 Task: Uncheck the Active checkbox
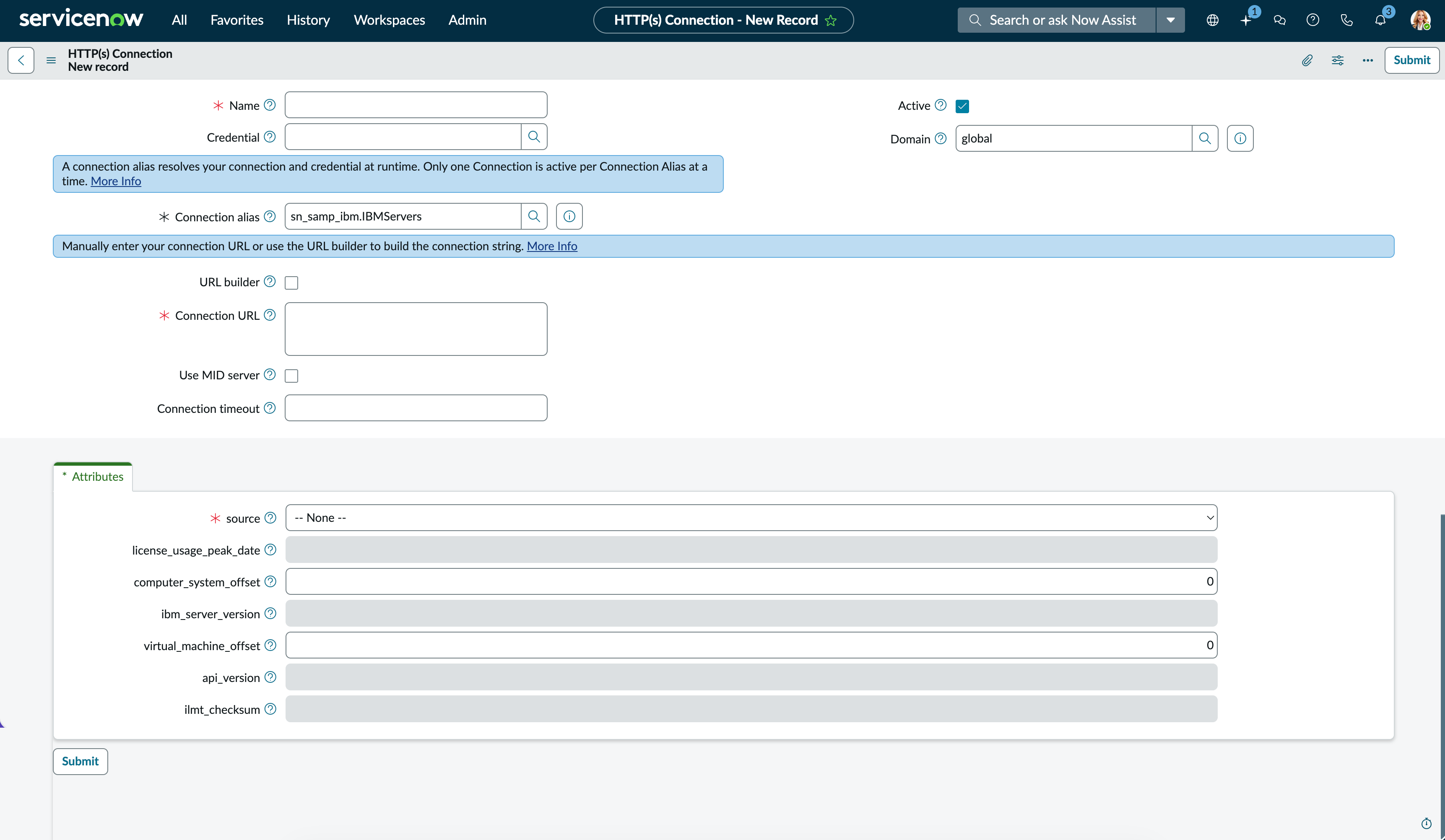click(962, 106)
